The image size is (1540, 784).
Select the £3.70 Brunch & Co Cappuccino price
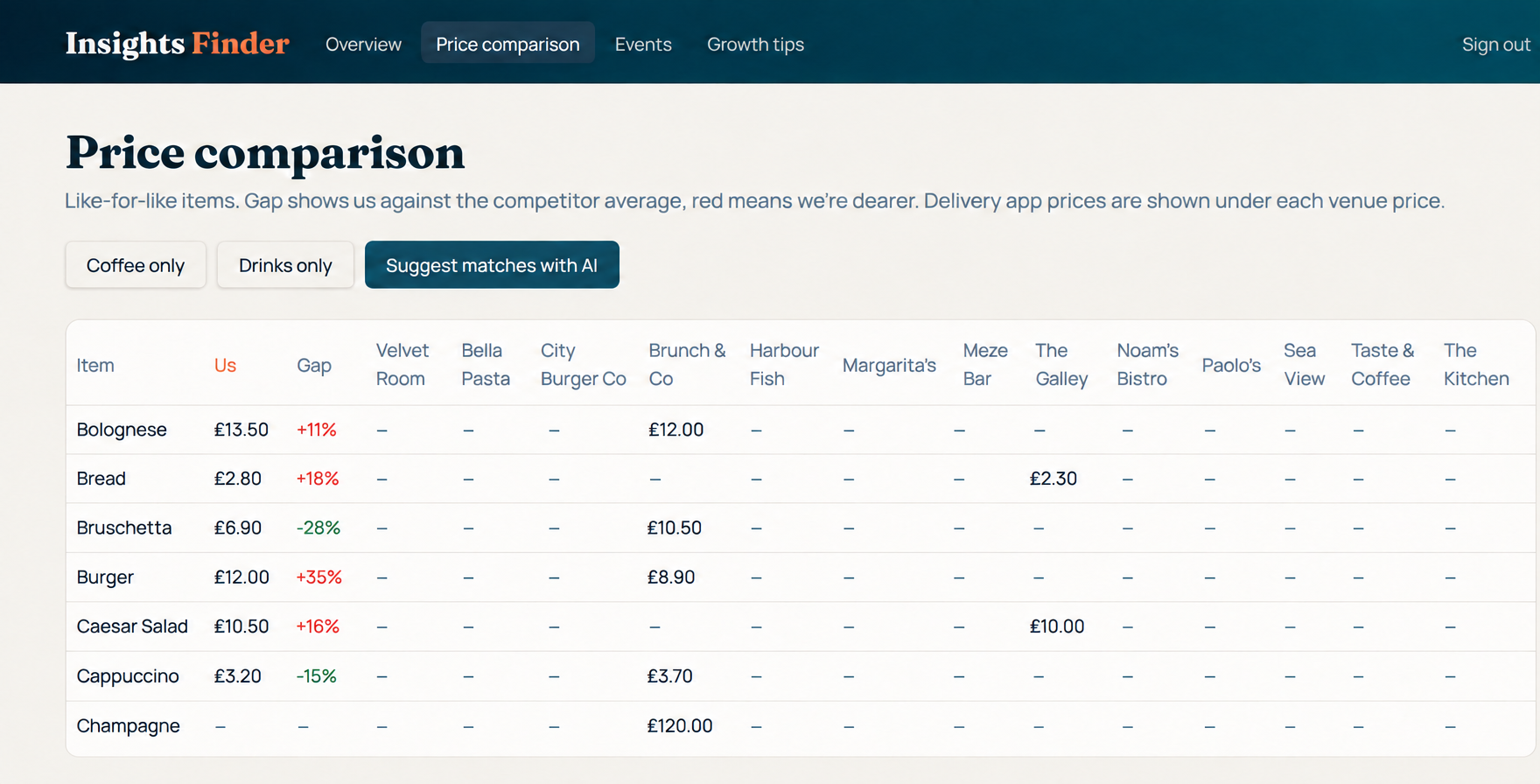[670, 676]
